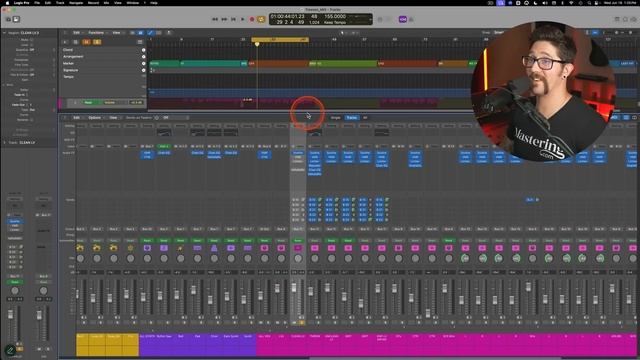Open the Loop Browser icon at top right
Screen dimensions: 640x360
pos(625,19)
